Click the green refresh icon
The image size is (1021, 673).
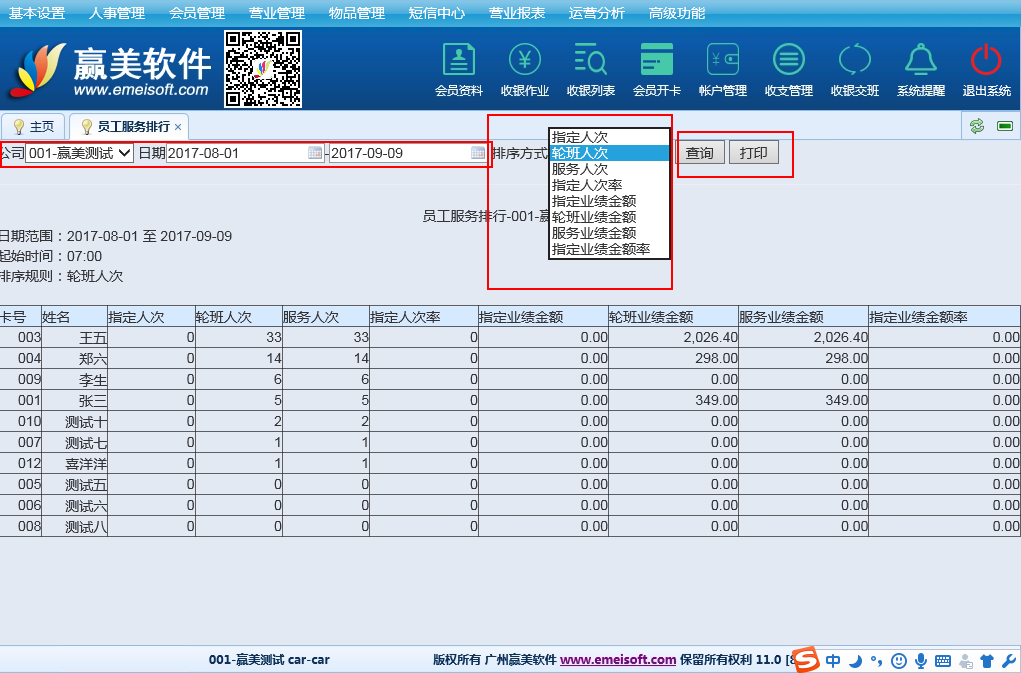click(x=977, y=126)
